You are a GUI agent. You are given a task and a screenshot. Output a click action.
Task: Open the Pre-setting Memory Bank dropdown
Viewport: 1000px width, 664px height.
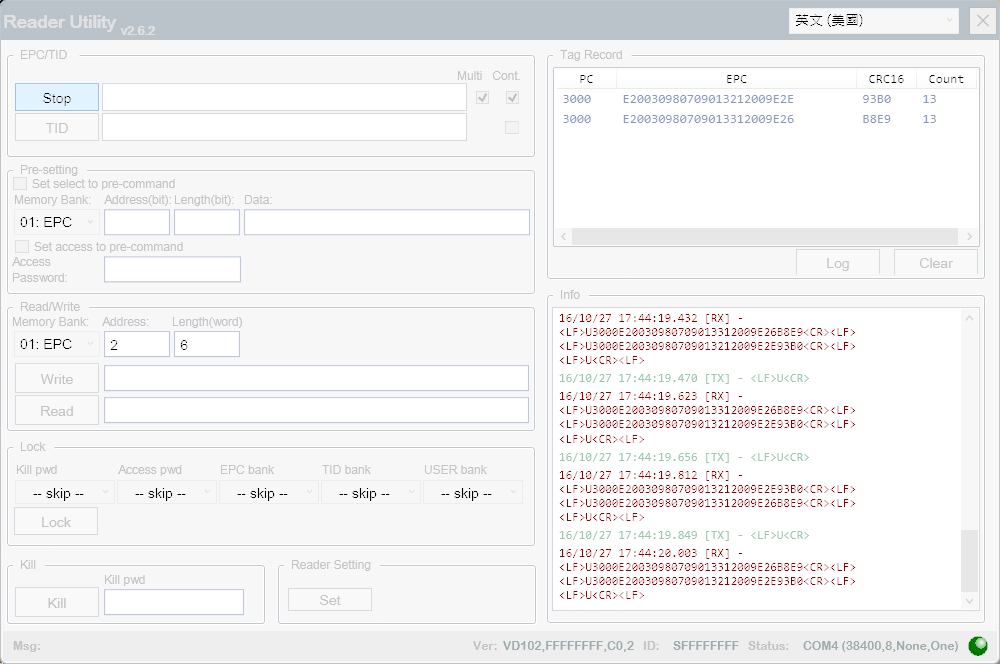(56, 222)
